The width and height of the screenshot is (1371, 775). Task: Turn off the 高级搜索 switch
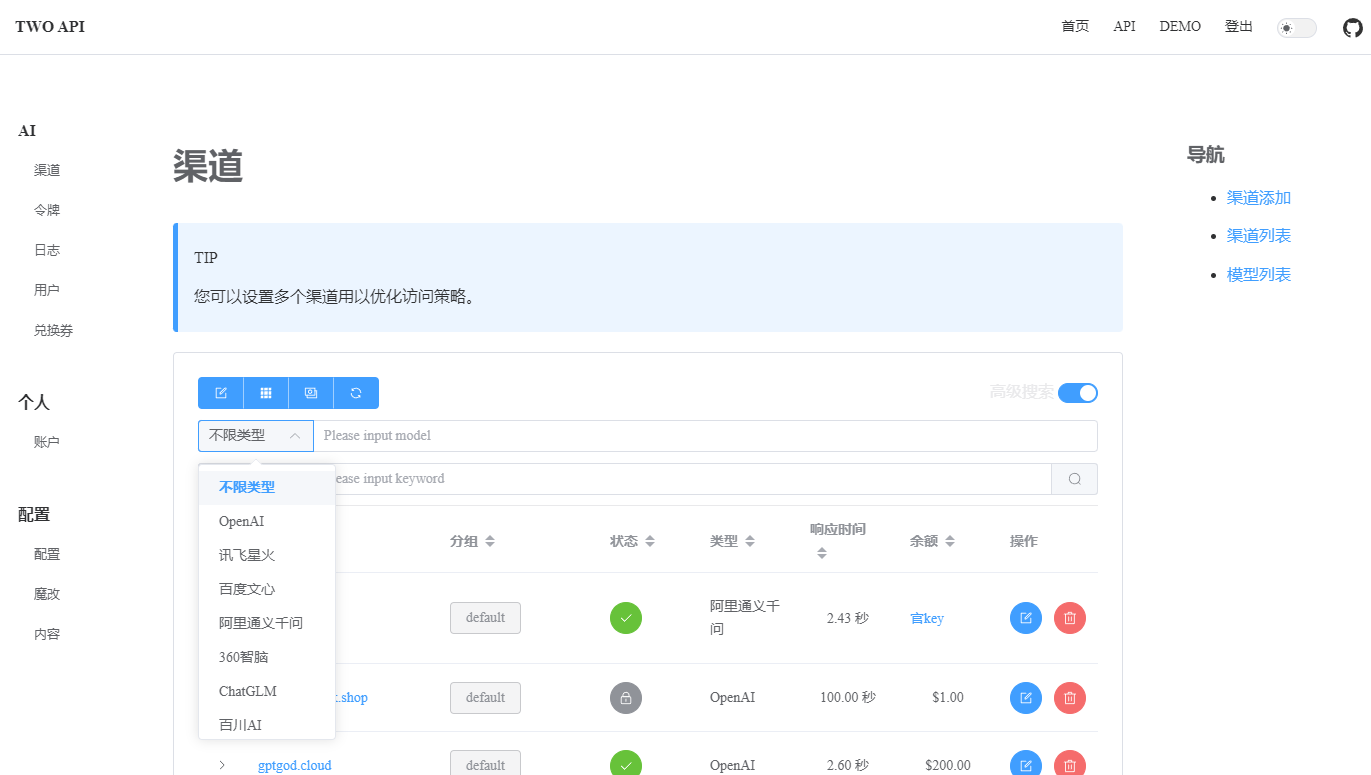[x=1077, y=393]
